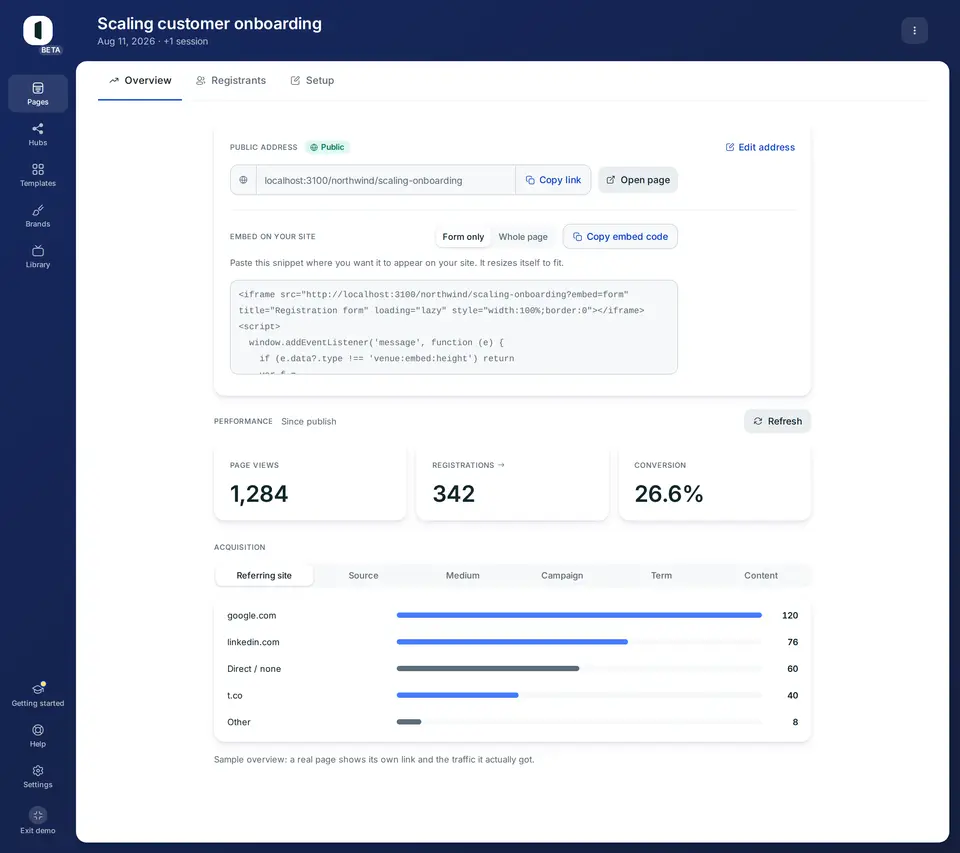This screenshot has height=853, width=960.
Task: Click the Sample overview note text
Action: [374, 759]
